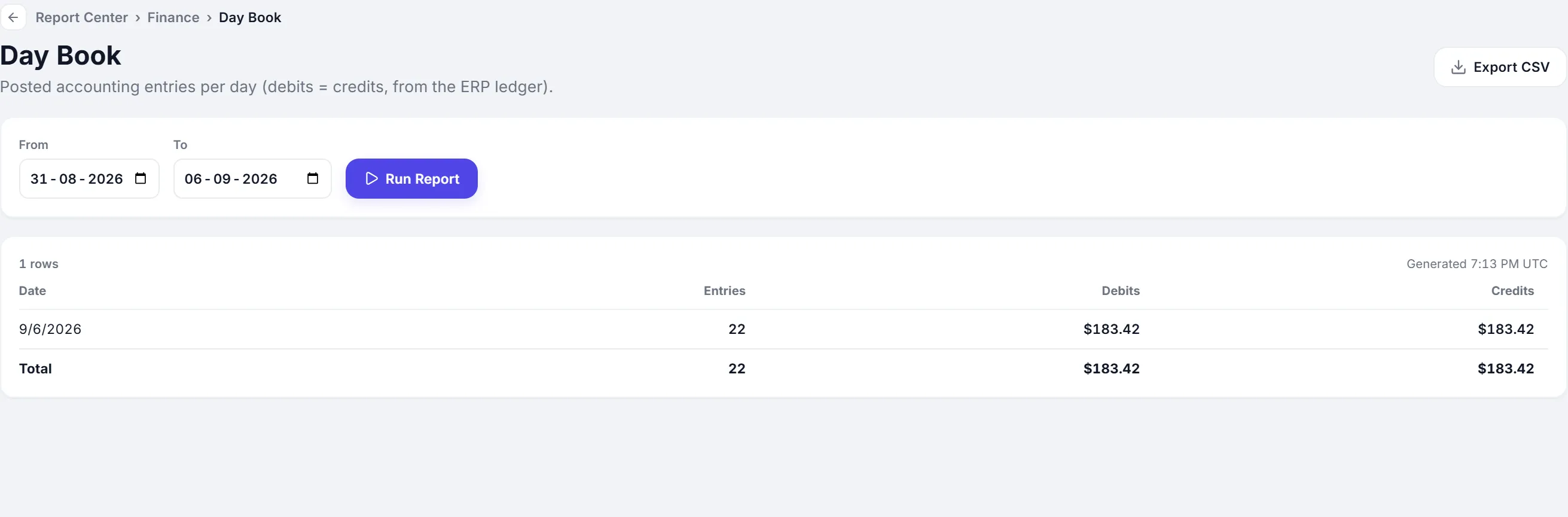Select the 9/6/2026 table row
Screen dimensions: 1568x517
point(783,330)
